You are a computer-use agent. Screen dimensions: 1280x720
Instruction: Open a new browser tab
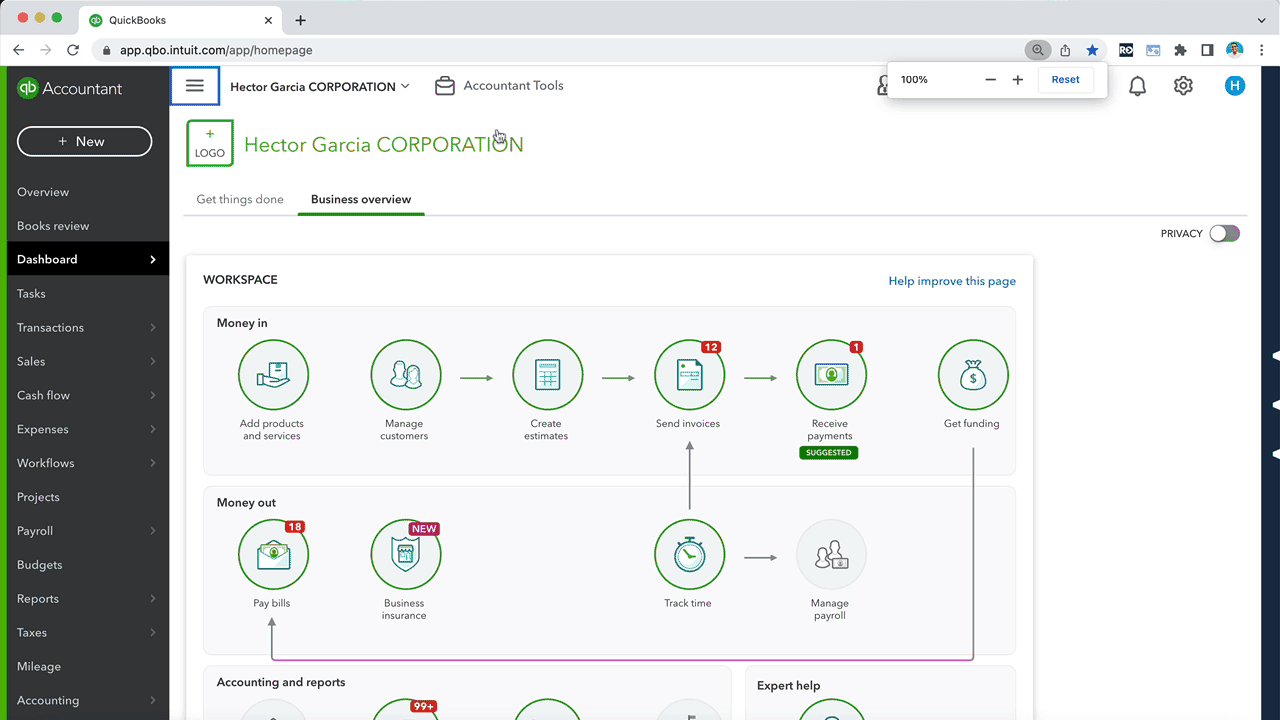(300, 20)
